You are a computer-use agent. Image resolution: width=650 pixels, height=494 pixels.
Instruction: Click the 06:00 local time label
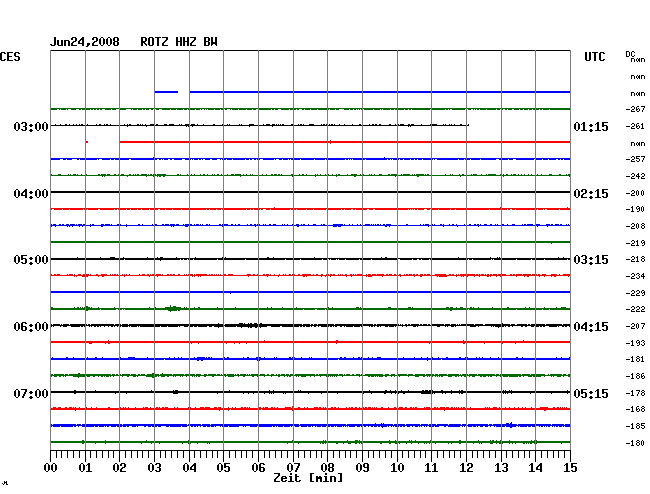click(31, 327)
